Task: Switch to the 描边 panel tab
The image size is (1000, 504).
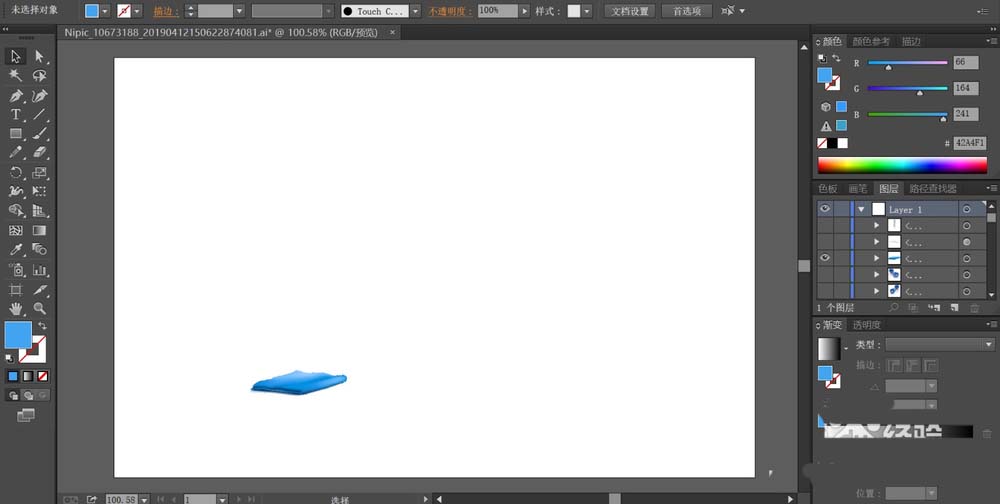Action: coord(911,41)
